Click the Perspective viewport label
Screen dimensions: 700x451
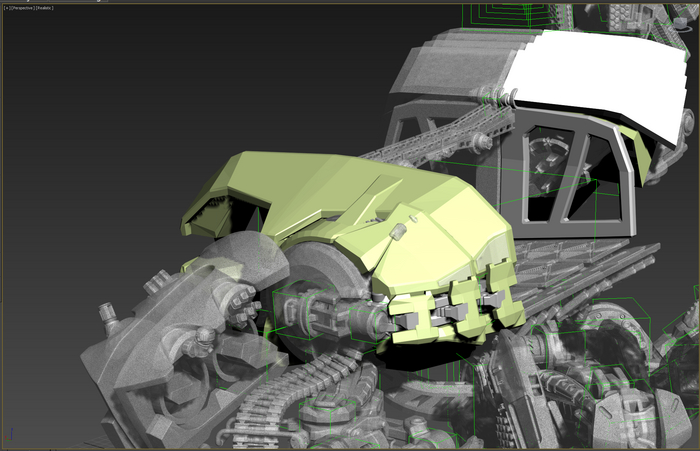point(21,7)
